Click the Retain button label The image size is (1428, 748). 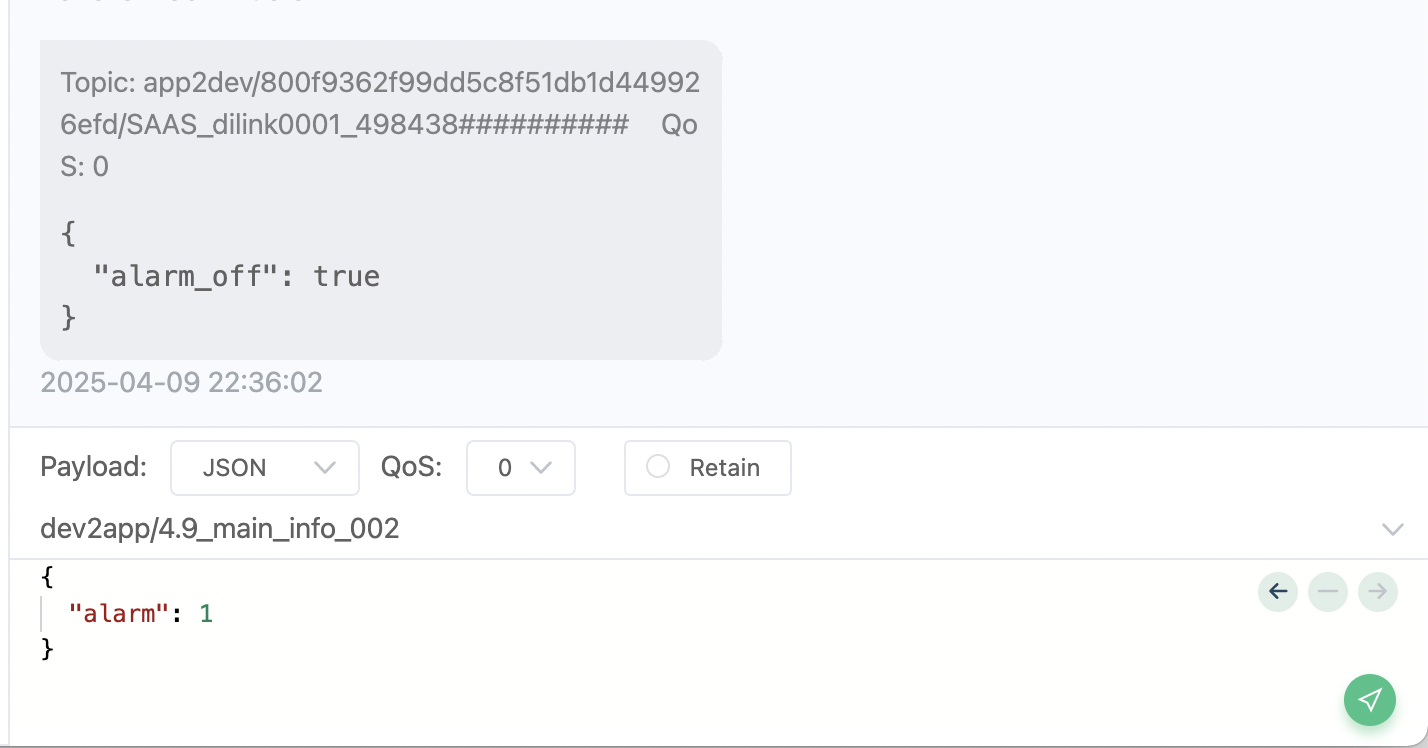(x=725, y=467)
